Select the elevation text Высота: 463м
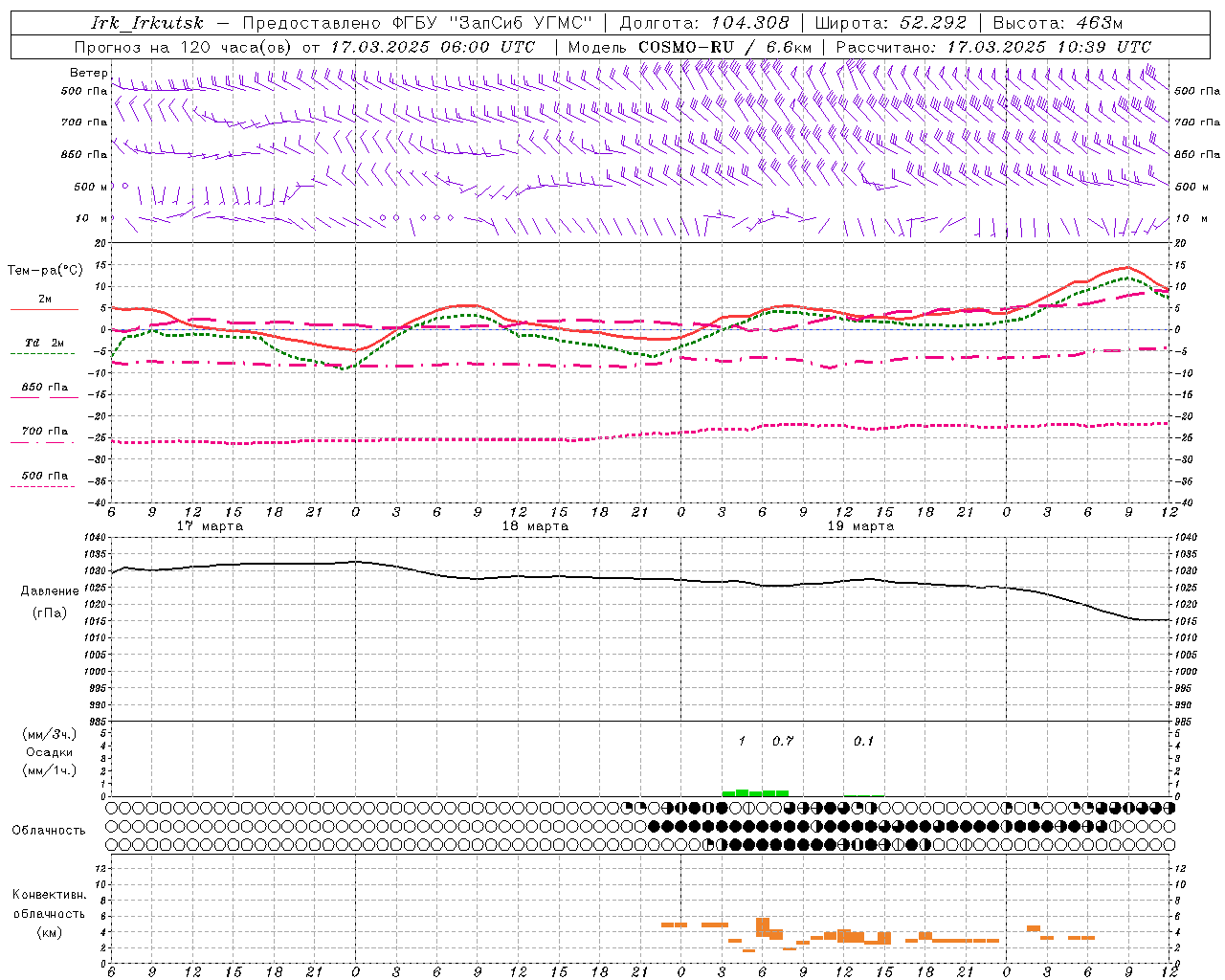Image resolution: width=1225 pixels, height=980 pixels. tap(1058, 23)
